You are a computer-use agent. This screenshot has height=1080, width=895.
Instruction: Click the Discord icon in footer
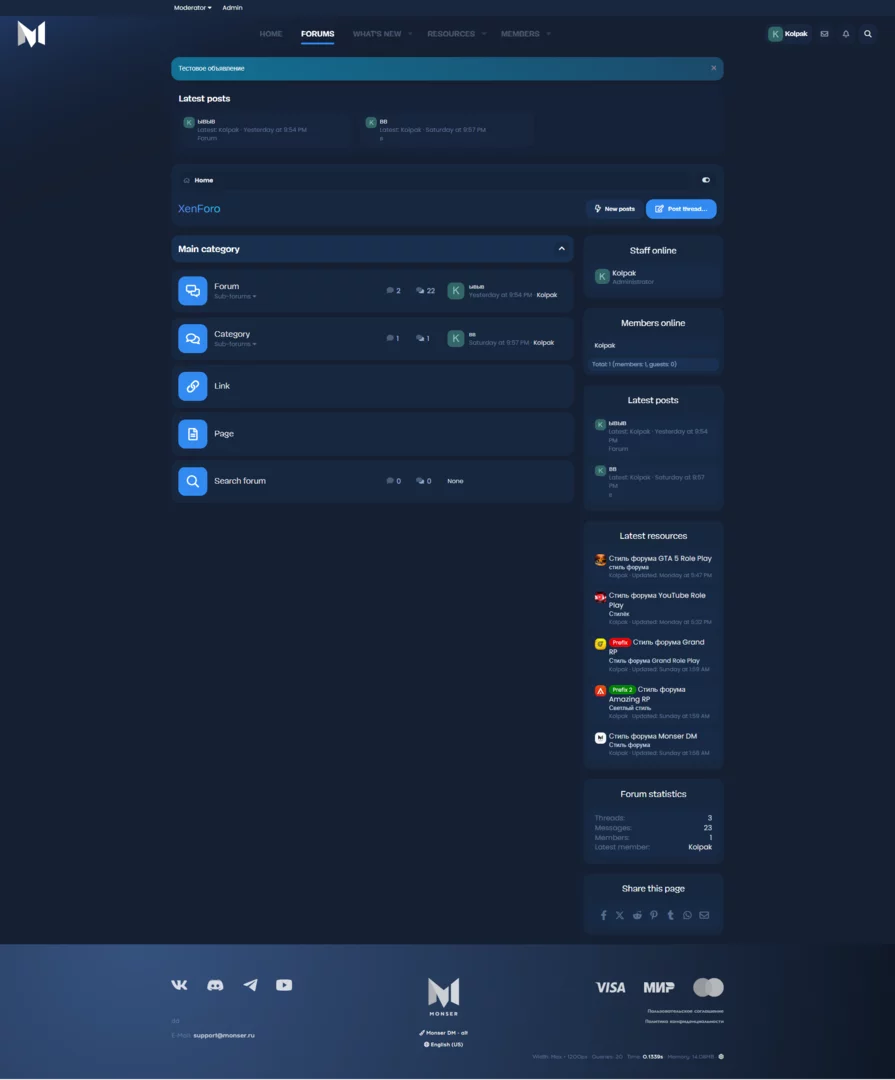[x=215, y=985]
